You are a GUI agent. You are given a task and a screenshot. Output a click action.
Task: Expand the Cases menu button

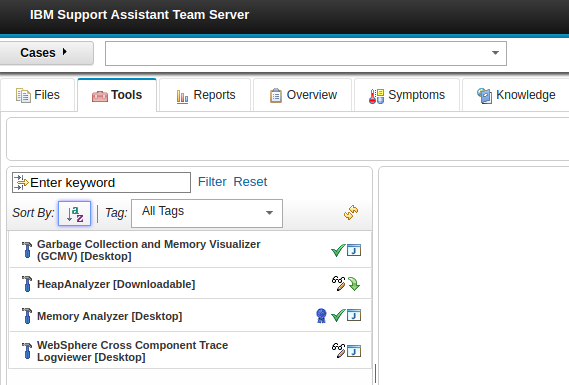[46, 53]
